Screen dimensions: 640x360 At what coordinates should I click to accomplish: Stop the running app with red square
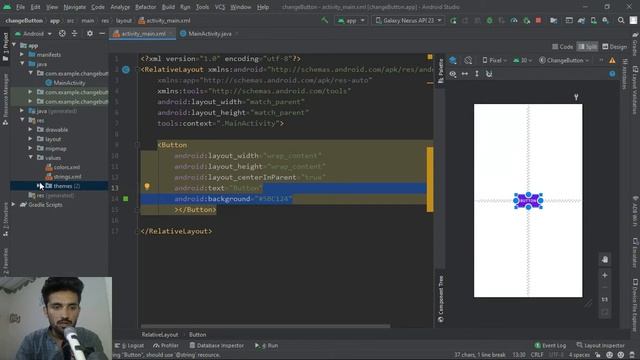coord(538,20)
